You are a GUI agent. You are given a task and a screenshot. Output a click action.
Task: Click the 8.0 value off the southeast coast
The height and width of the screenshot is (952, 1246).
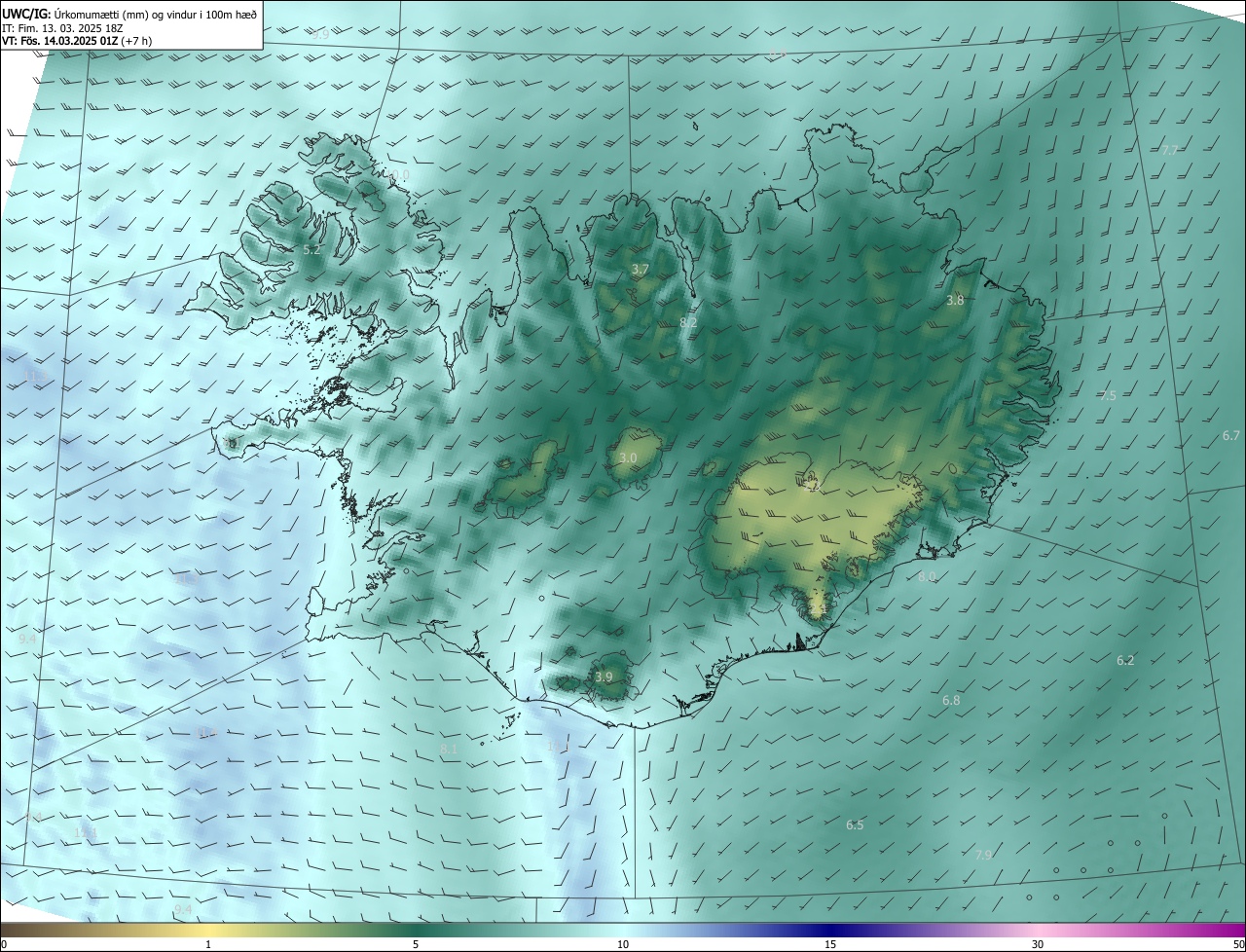[927, 576]
